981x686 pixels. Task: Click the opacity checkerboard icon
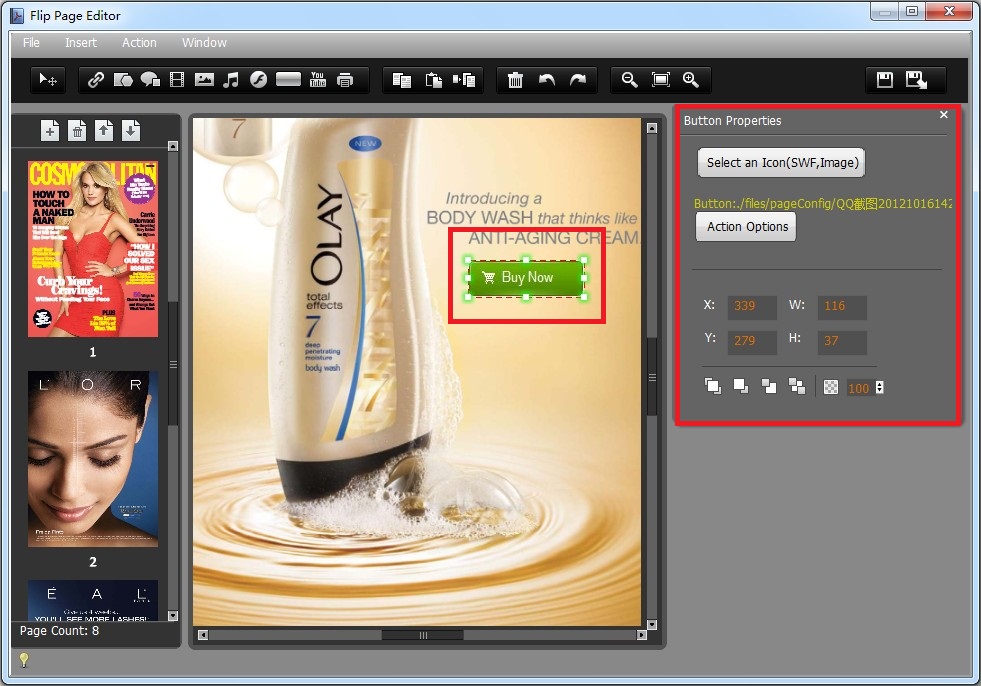(831, 387)
